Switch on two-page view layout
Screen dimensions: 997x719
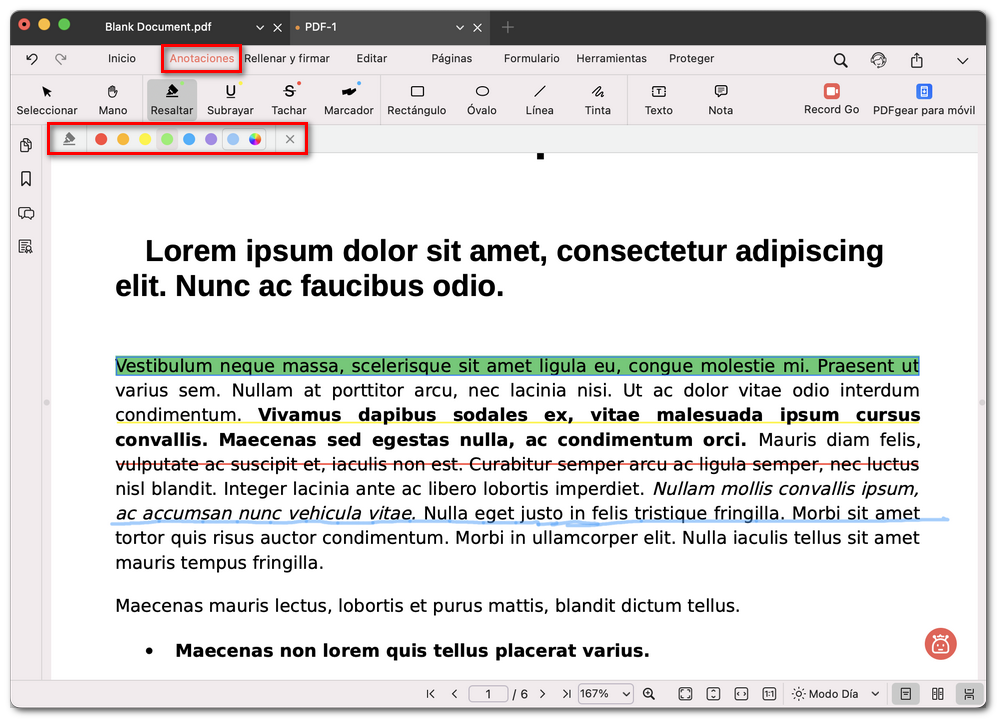(x=936, y=693)
